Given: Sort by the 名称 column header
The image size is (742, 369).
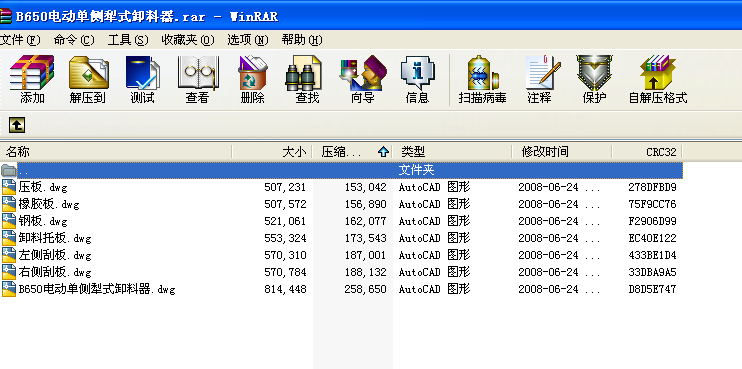Looking at the screenshot, I should [116, 152].
